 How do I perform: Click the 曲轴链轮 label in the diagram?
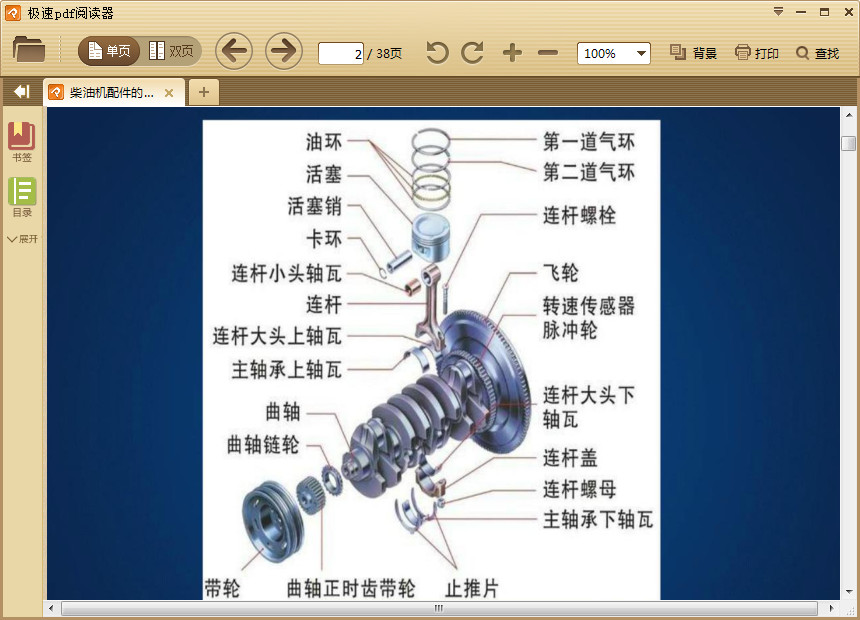[263, 444]
